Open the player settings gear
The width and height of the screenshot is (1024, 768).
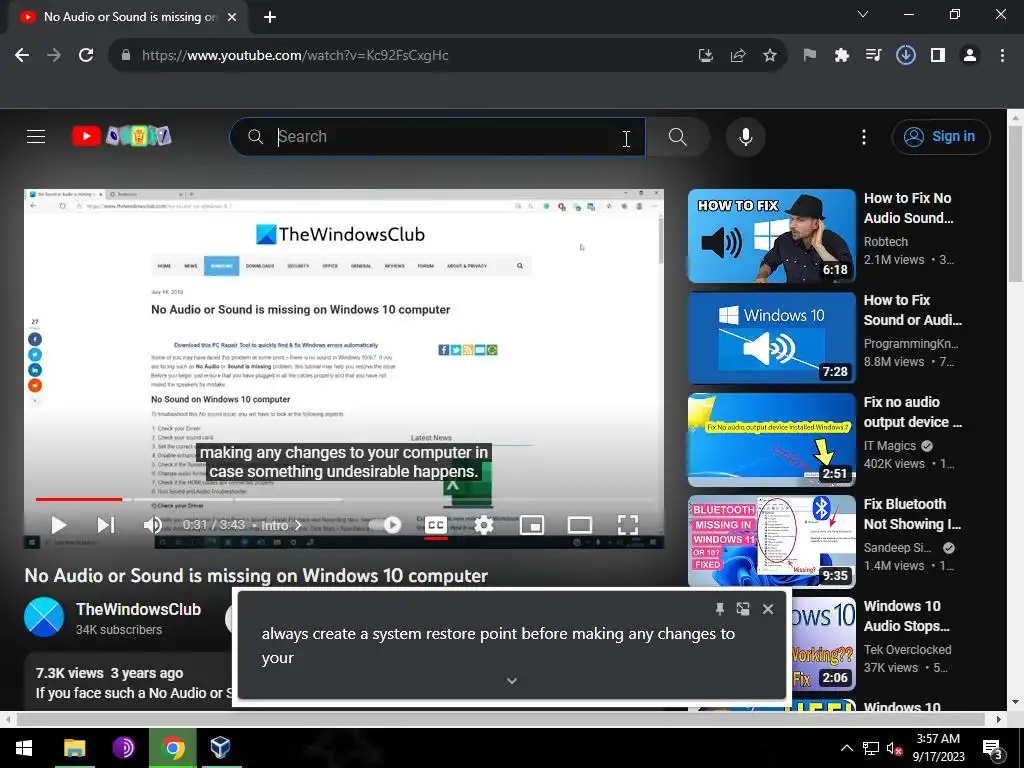[x=484, y=525]
